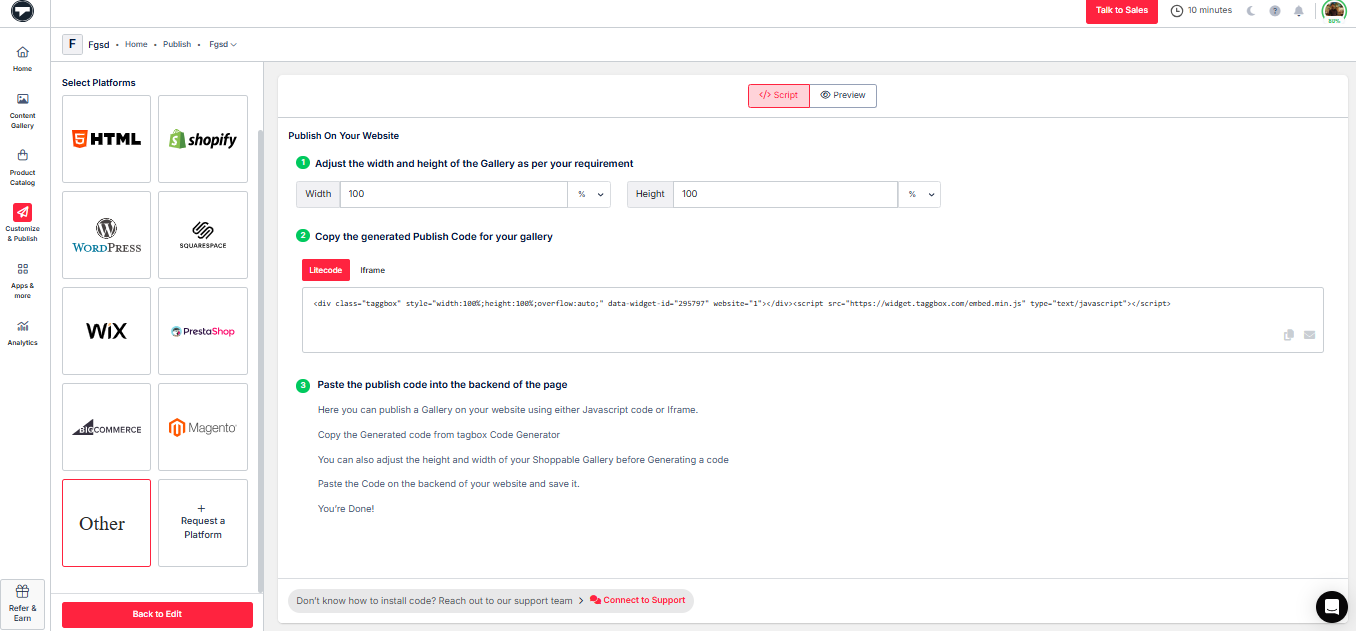Open Width unit dropdown
The image size is (1356, 631).
coord(590,194)
